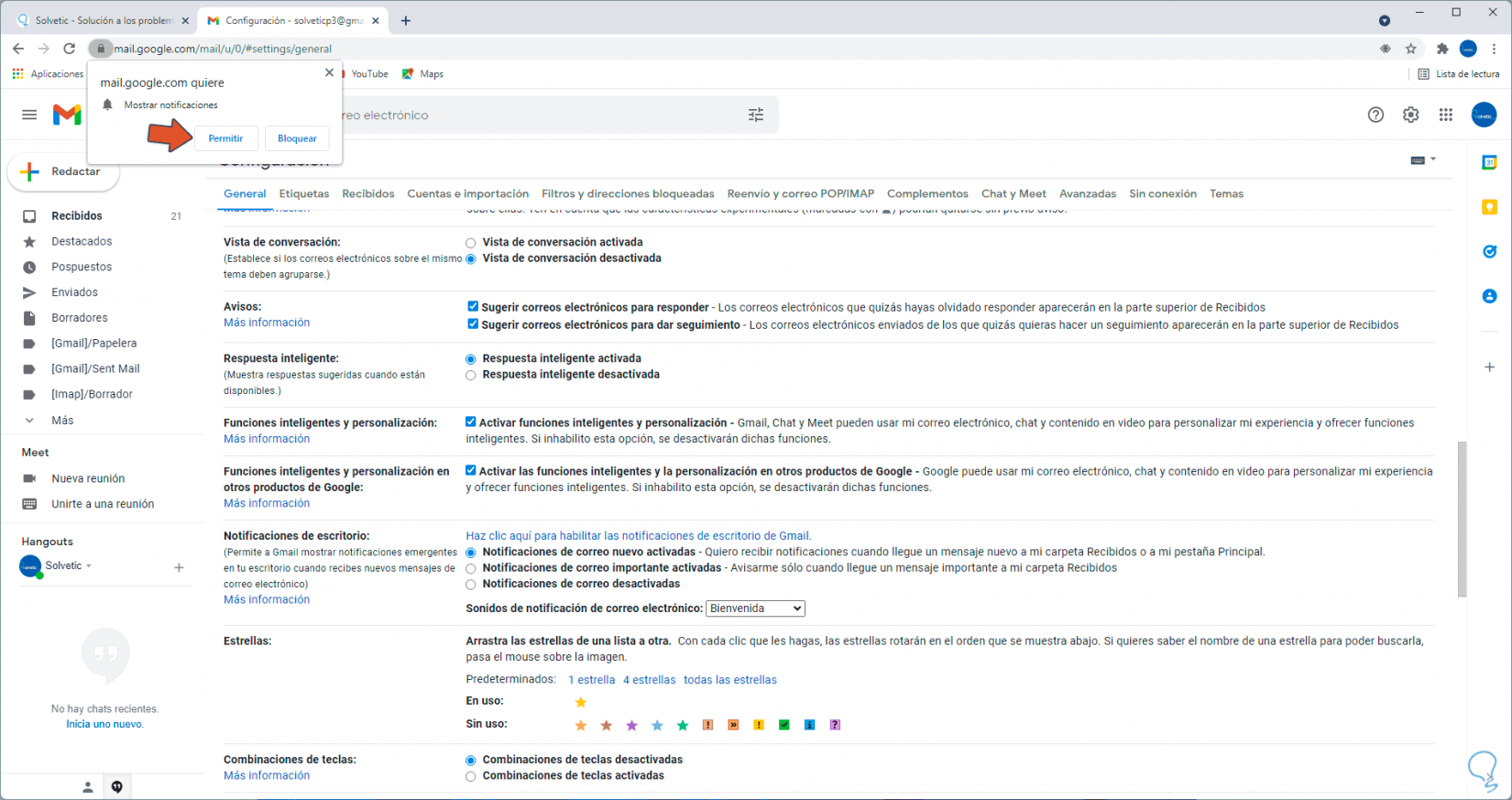
Task: Click the page vertical scrollbar thumb
Action: tap(1462, 519)
